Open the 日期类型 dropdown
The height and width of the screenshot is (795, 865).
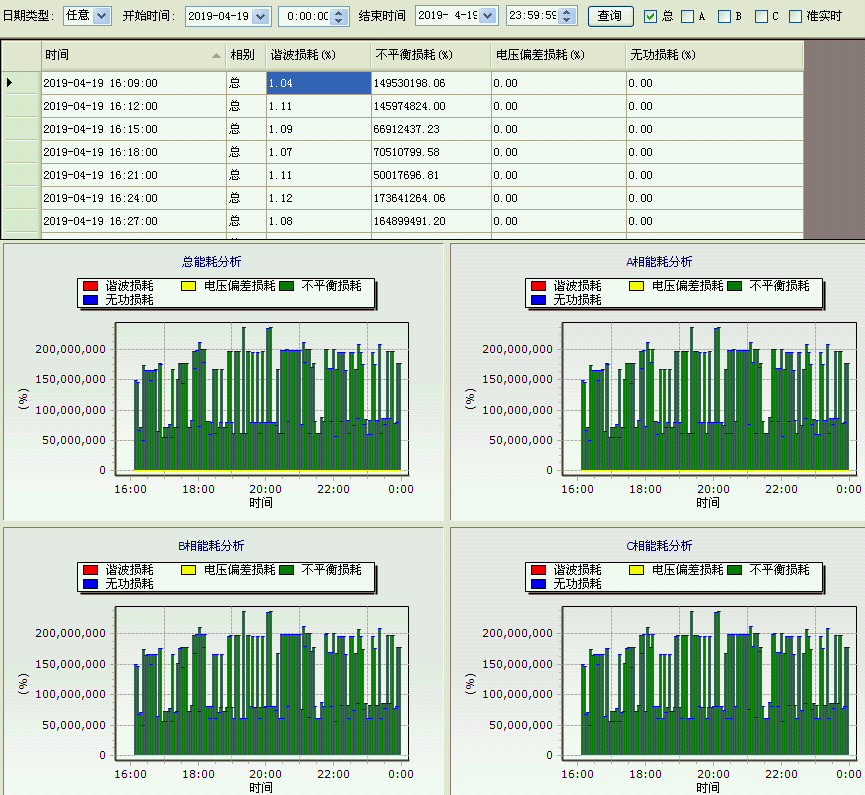101,16
